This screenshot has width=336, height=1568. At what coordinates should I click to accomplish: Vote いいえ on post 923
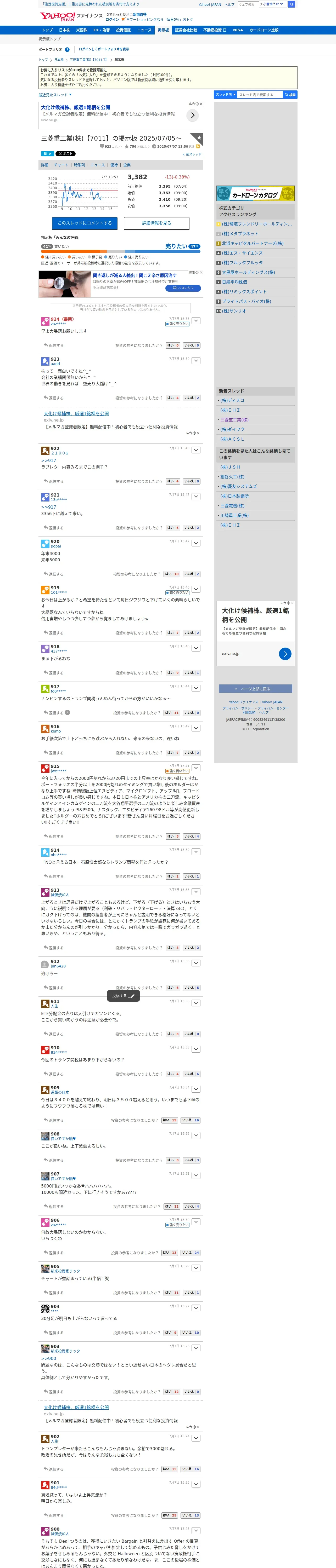[192, 398]
